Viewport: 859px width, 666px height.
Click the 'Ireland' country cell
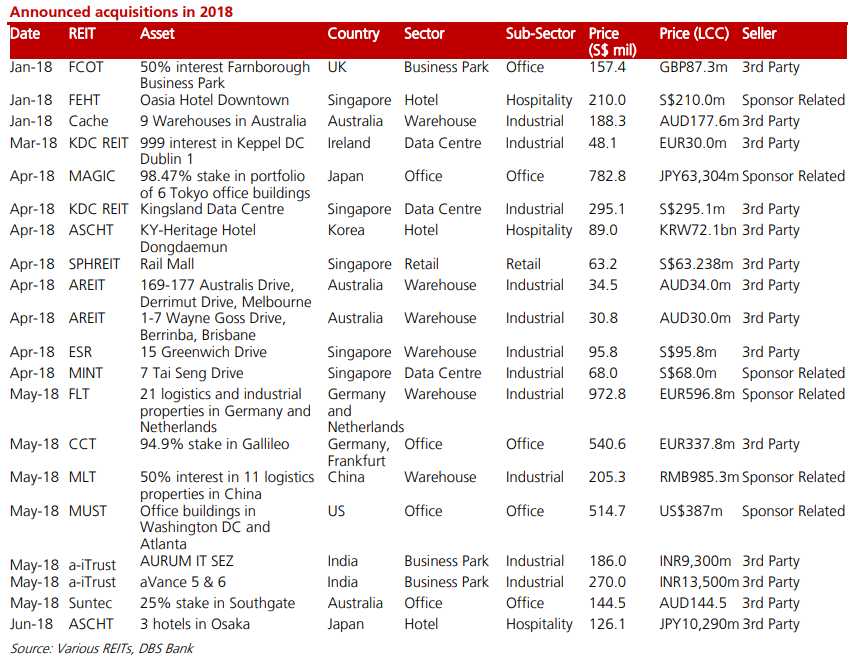(x=349, y=143)
